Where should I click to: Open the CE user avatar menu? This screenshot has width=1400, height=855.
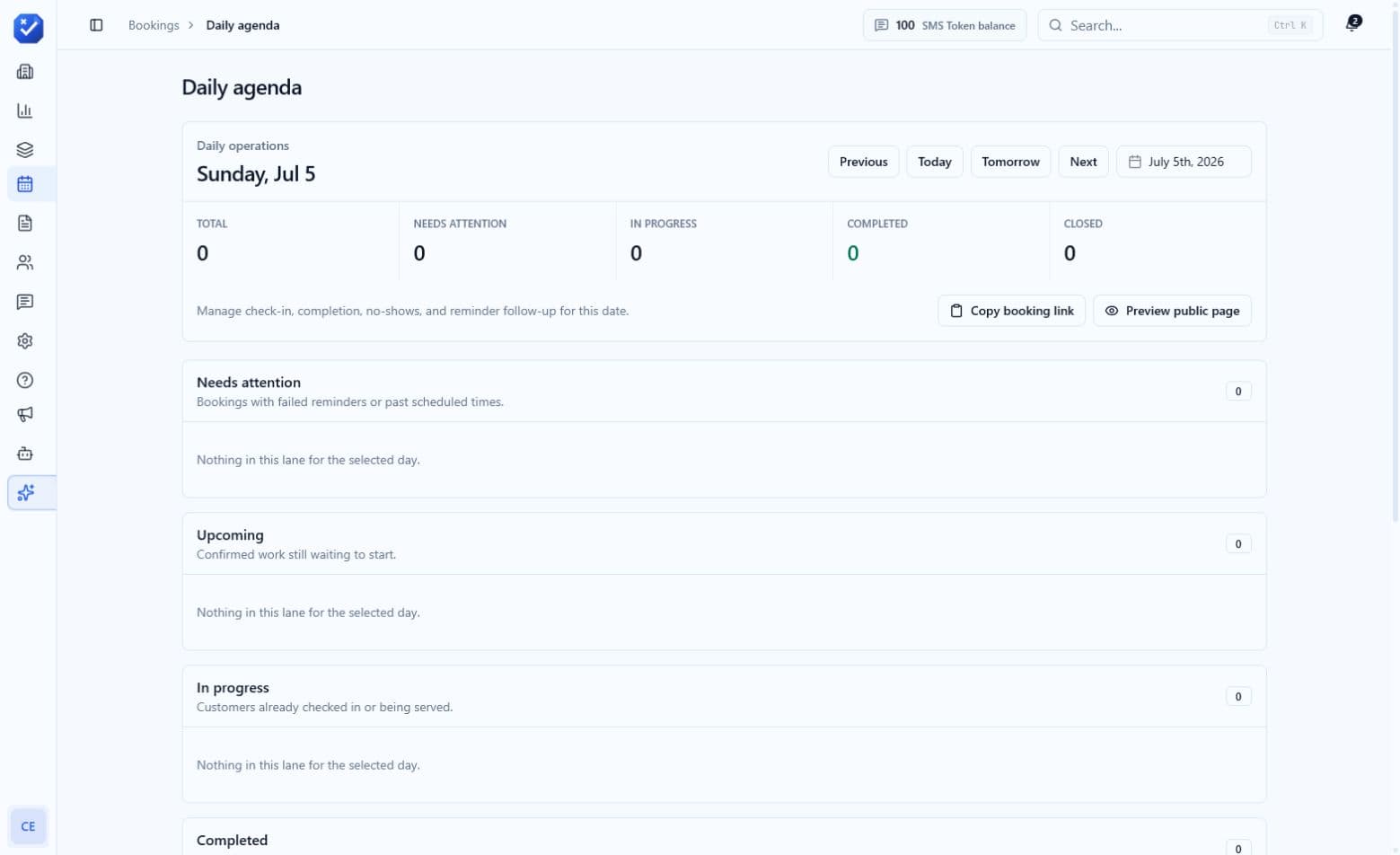(28, 826)
